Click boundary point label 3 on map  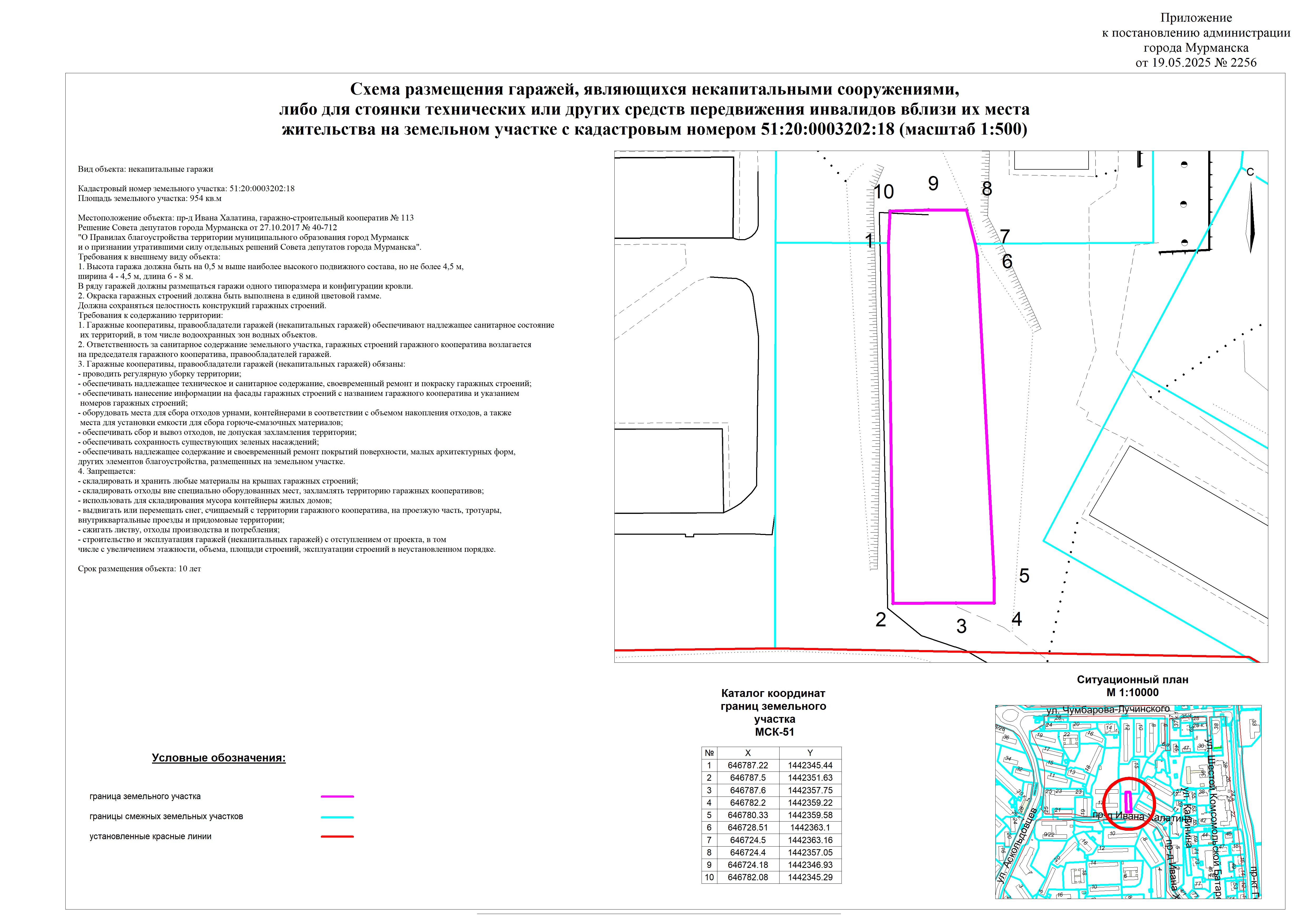(961, 626)
